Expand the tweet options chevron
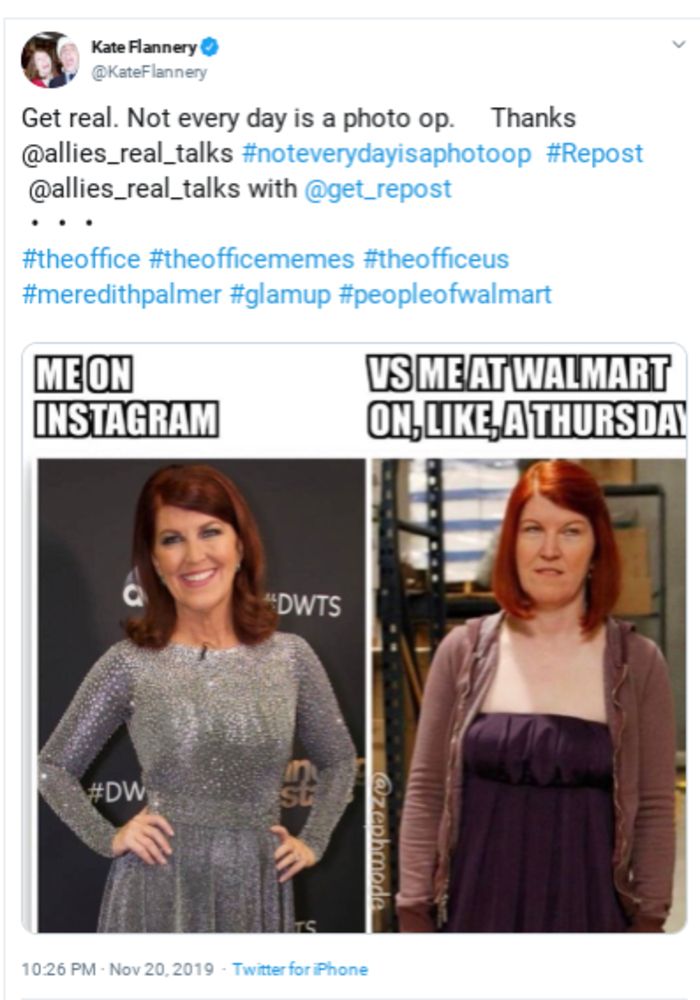Viewport: 700px width, 1000px height. pos(679,44)
